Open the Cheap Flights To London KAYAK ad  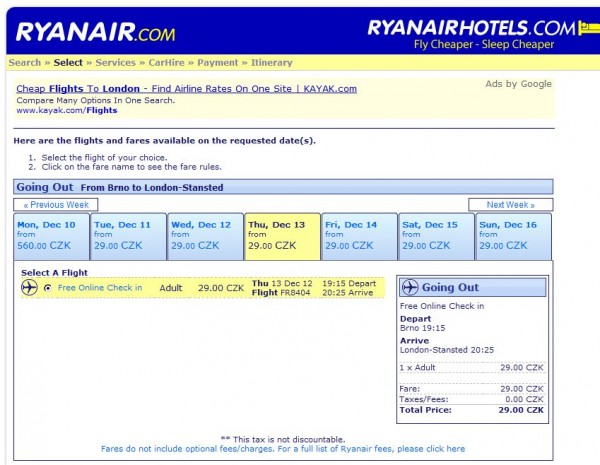click(186, 89)
